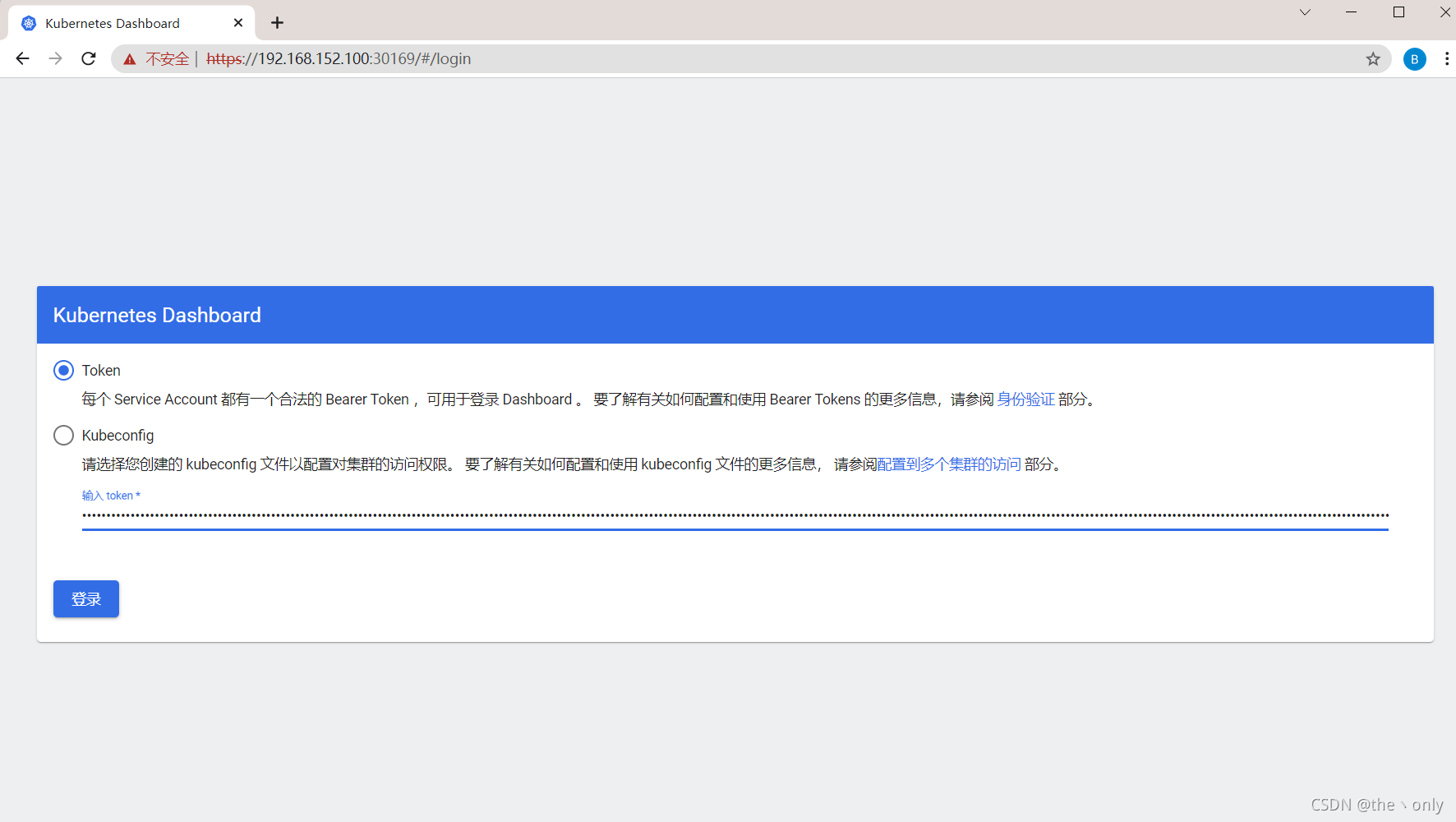This screenshot has width=1456, height=822.
Task: Focus the 输入 token input field
Action: click(x=735, y=515)
